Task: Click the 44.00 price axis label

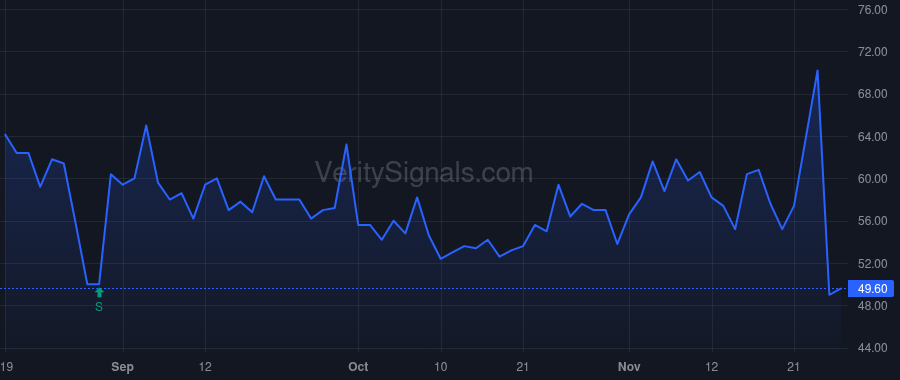Action: 871,348
